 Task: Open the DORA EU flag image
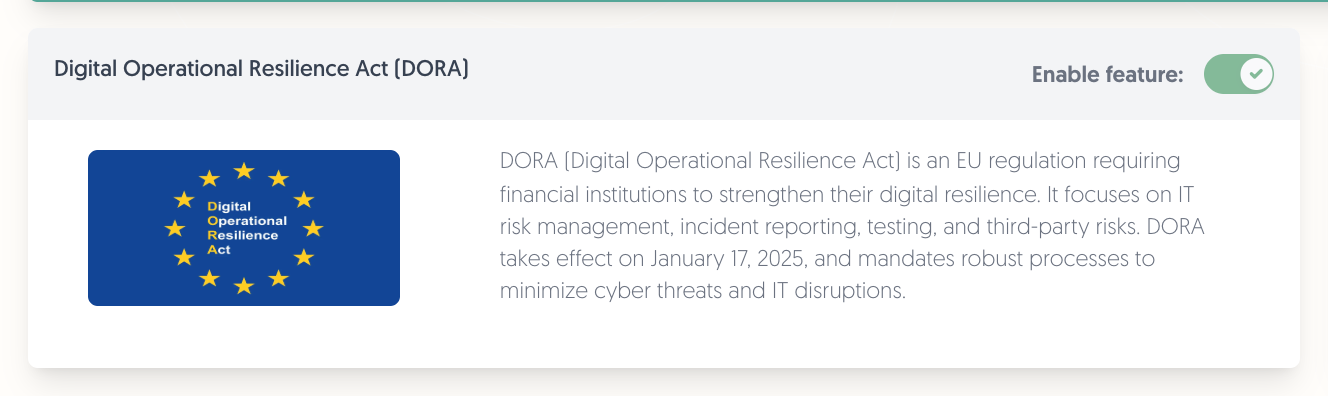click(244, 228)
